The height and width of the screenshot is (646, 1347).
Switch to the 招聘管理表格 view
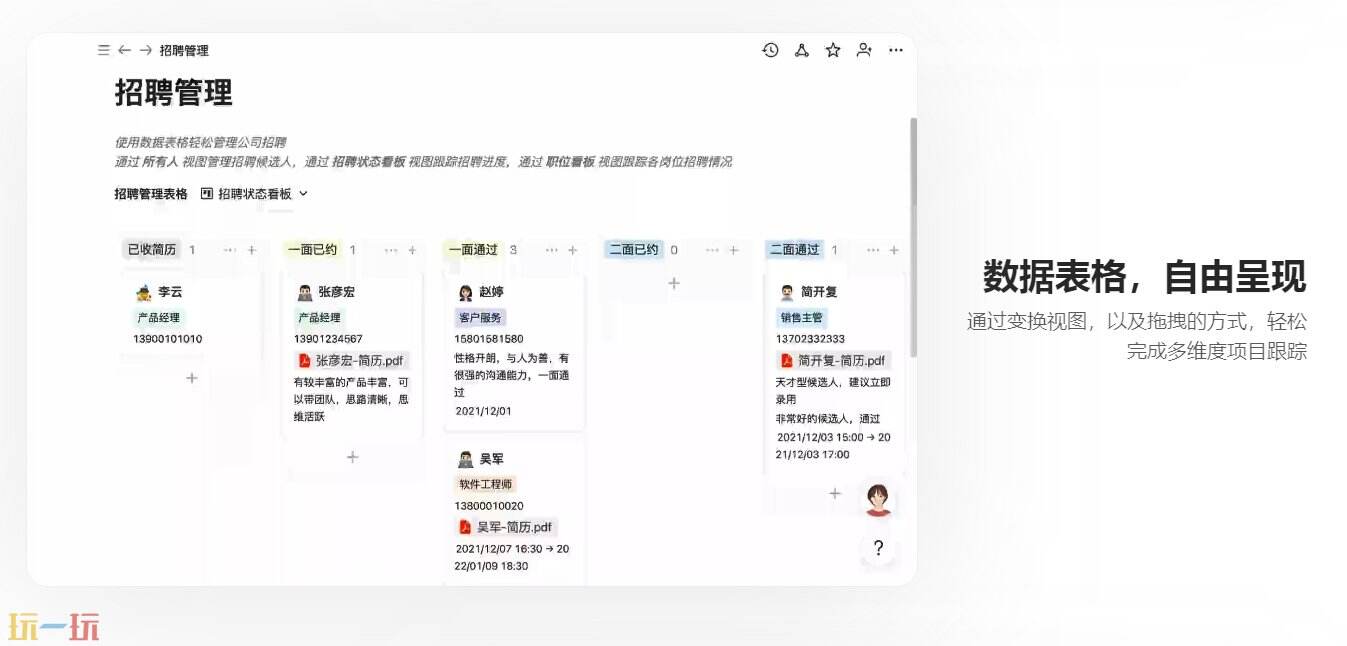152,194
